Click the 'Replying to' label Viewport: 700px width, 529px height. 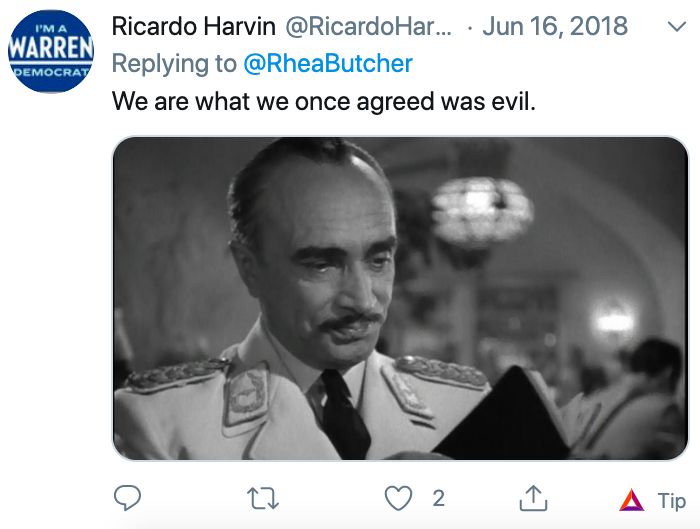[x=174, y=63]
